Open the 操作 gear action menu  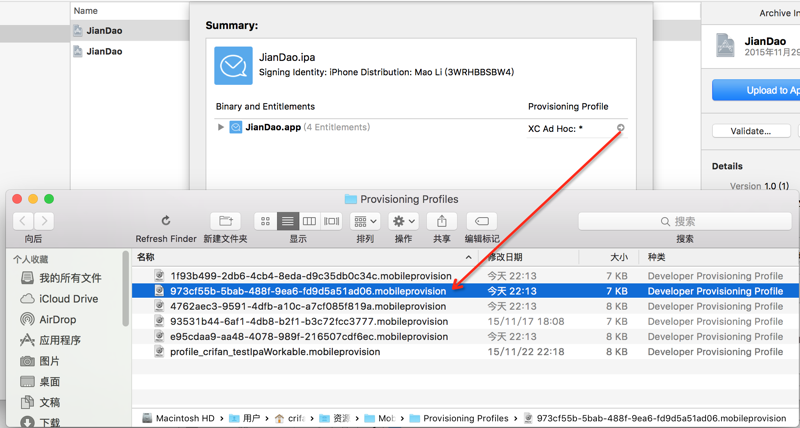[x=404, y=221]
